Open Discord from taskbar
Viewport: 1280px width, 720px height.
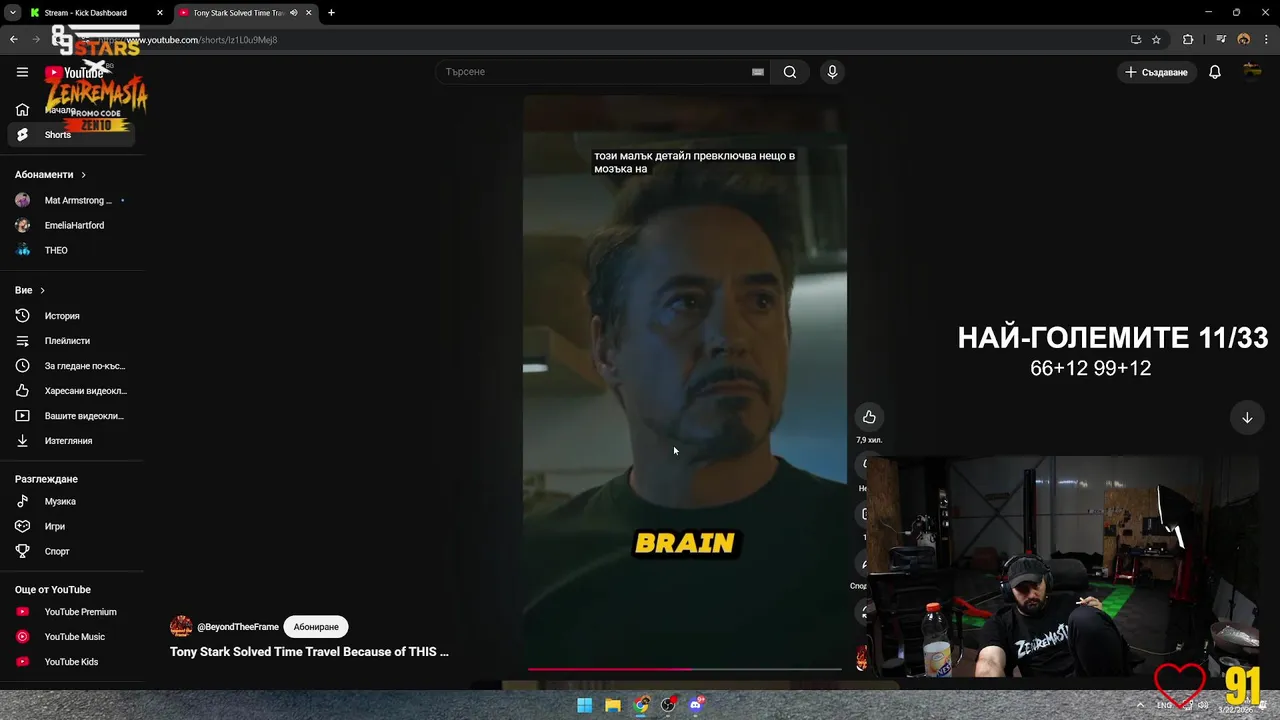pos(696,705)
